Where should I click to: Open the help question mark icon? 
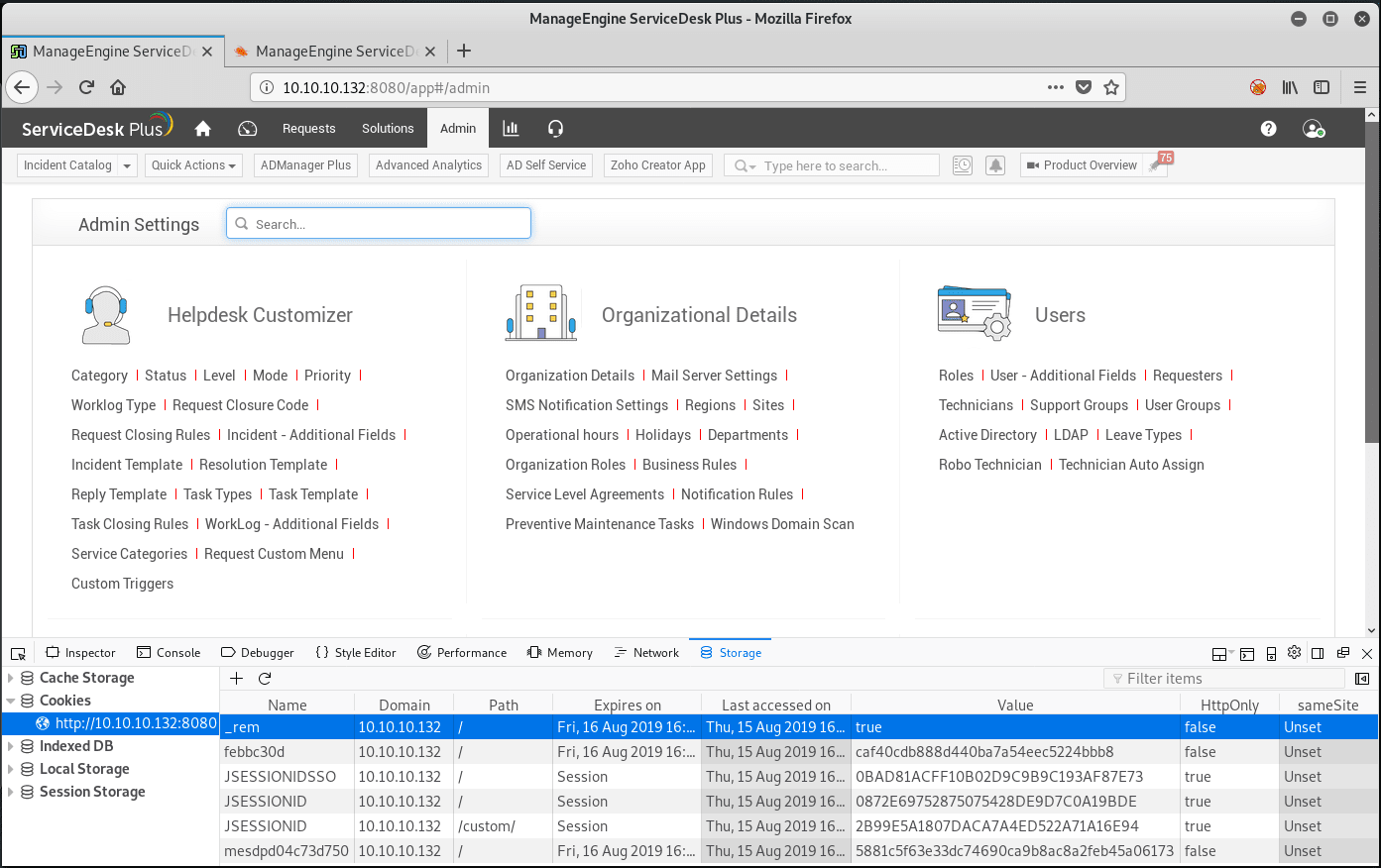(1268, 128)
